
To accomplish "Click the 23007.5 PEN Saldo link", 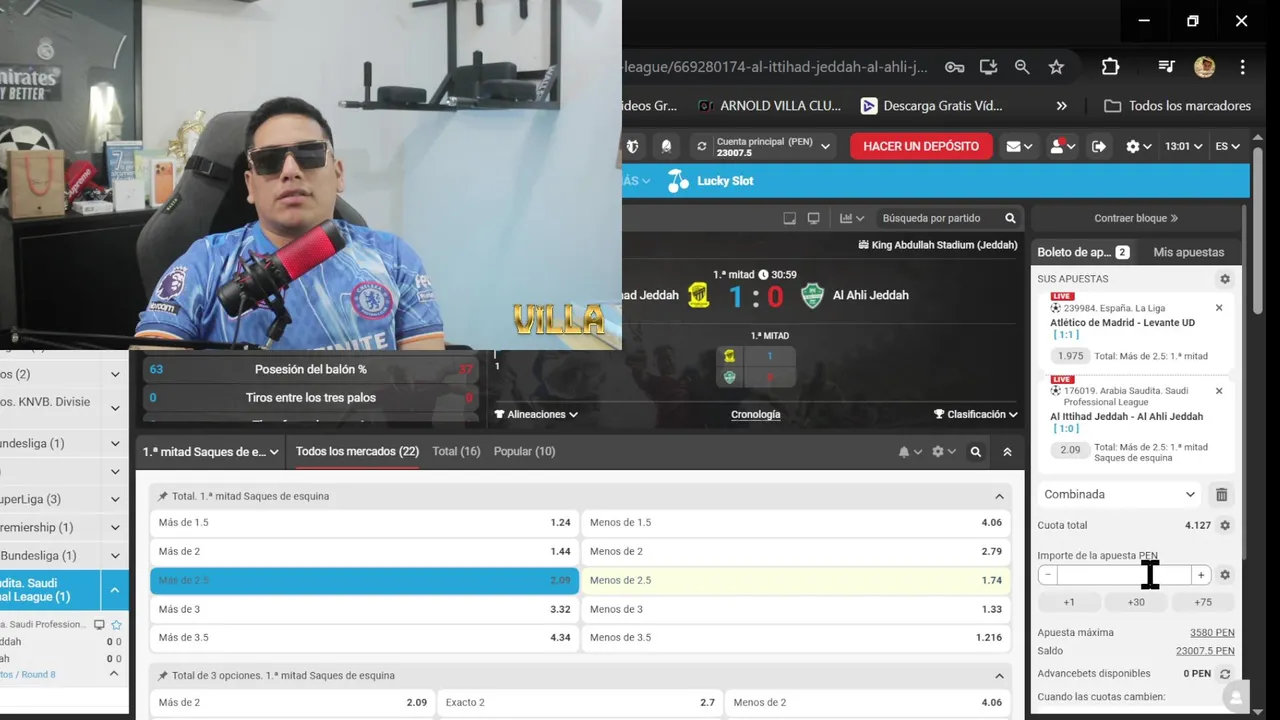I will coord(1205,651).
